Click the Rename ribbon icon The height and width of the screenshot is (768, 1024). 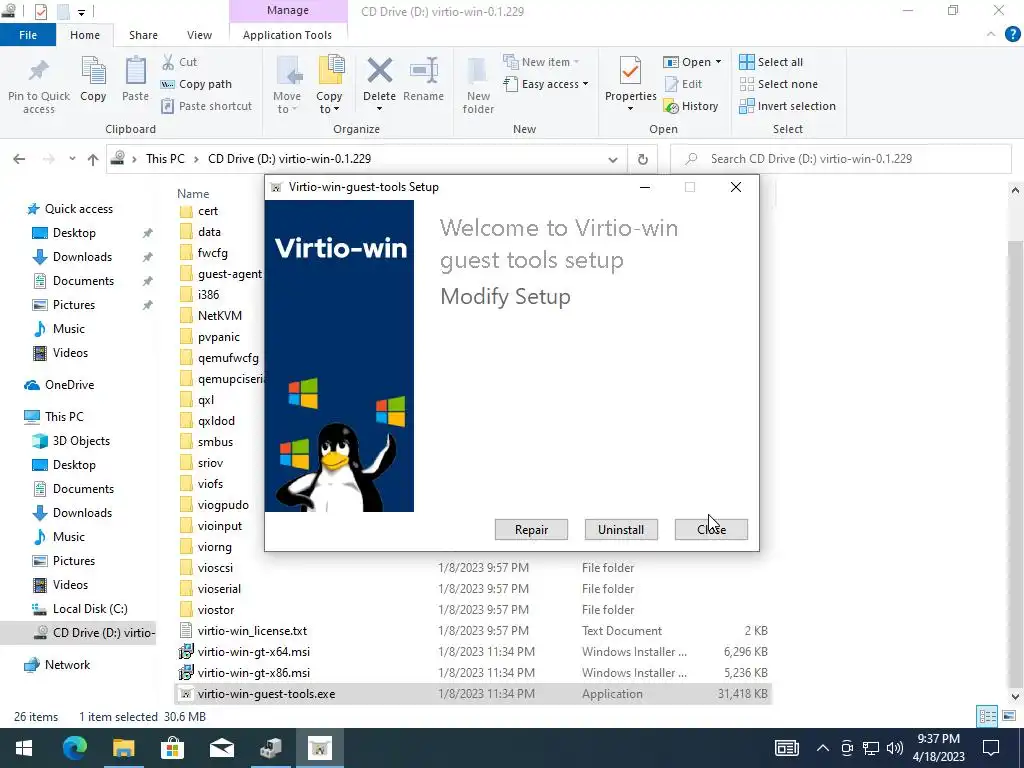point(423,71)
